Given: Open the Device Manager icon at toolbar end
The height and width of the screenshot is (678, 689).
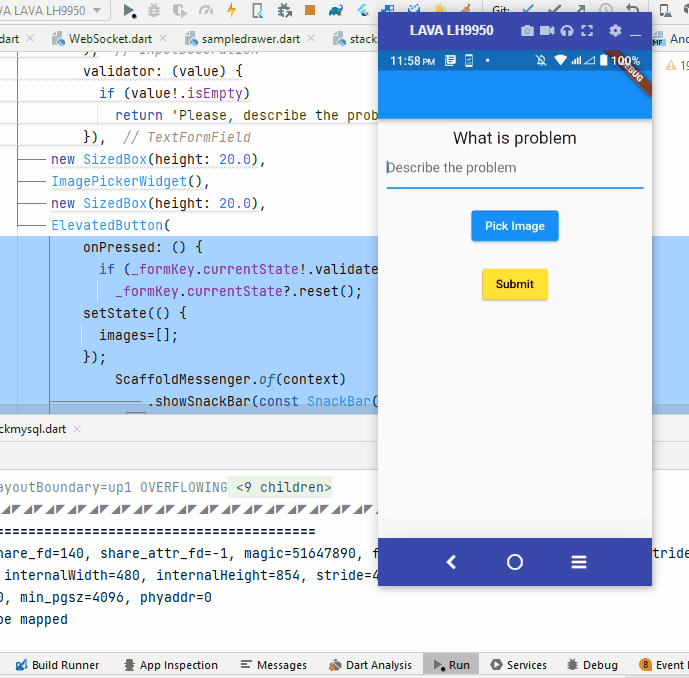Looking at the screenshot, I should click(665, 10).
